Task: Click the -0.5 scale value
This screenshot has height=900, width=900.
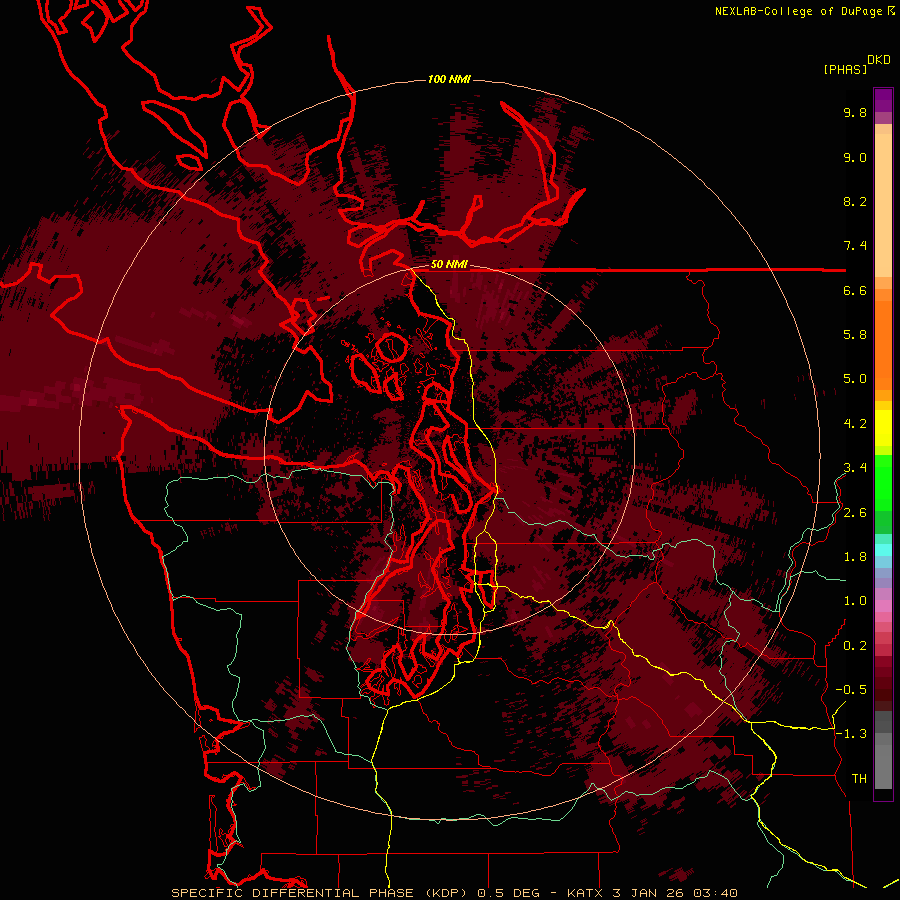Action: tap(851, 690)
